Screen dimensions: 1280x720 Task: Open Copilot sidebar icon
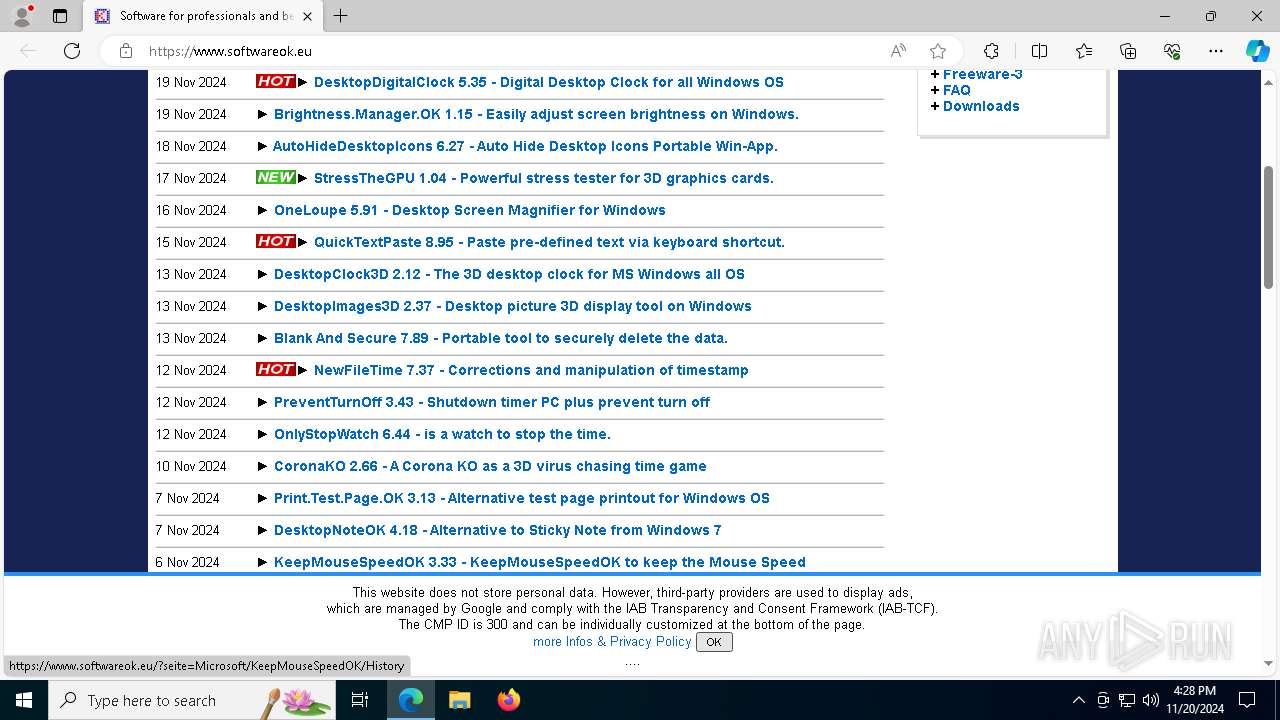click(x=1257, y=51)
